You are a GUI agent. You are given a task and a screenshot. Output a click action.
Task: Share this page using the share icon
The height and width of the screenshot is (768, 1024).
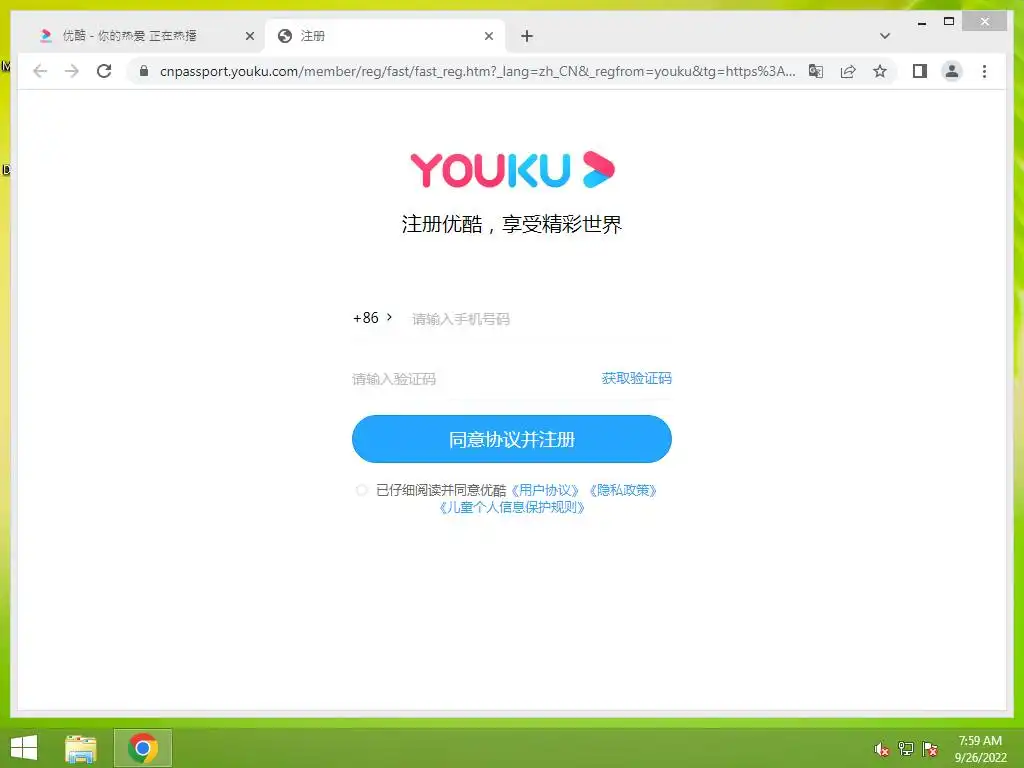click(848, 71)
